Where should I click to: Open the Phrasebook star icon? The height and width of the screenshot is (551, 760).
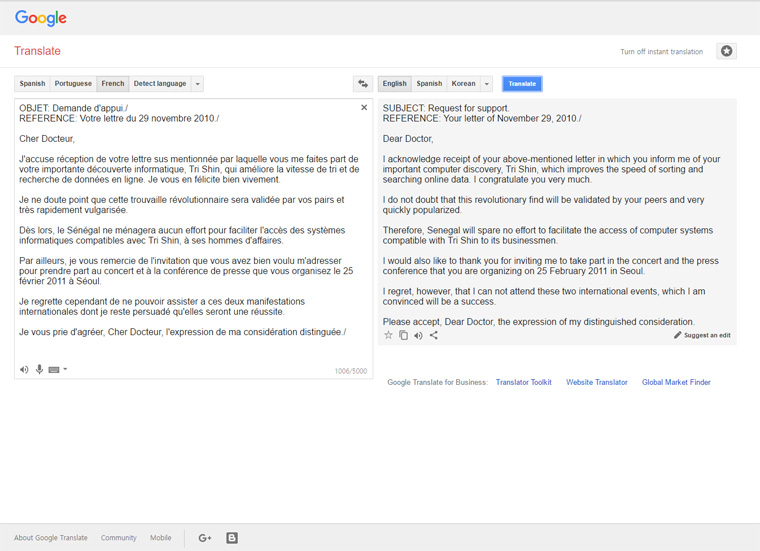tap(726, 51)
